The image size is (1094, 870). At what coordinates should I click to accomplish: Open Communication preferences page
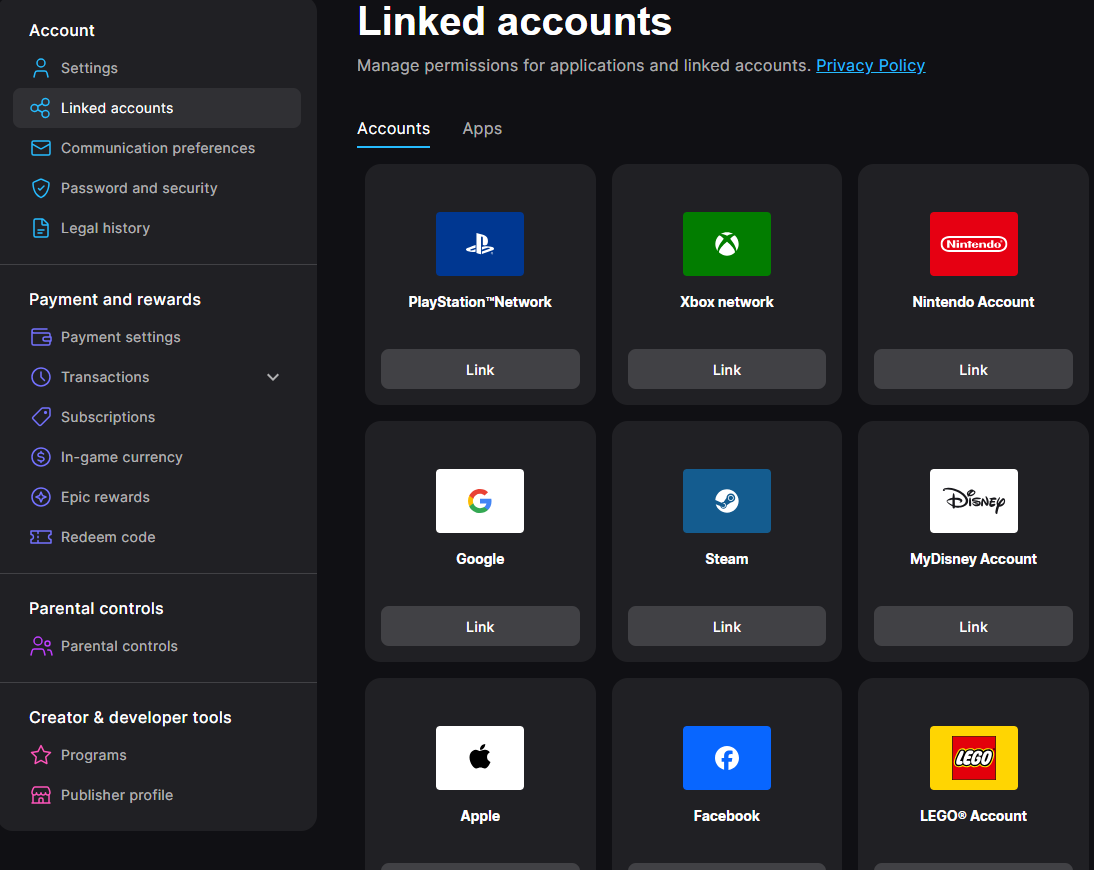(157, 148)
